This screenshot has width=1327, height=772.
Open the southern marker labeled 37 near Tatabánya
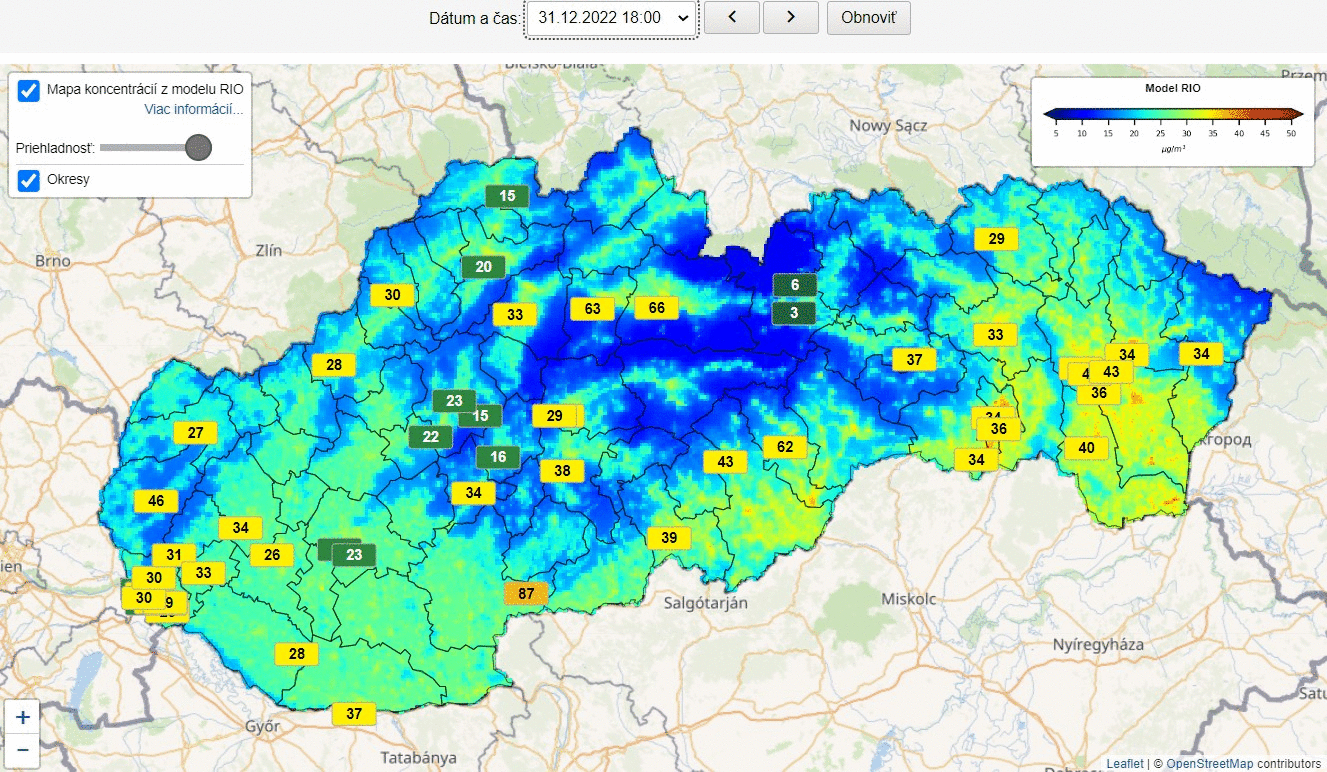pos(352,713)
